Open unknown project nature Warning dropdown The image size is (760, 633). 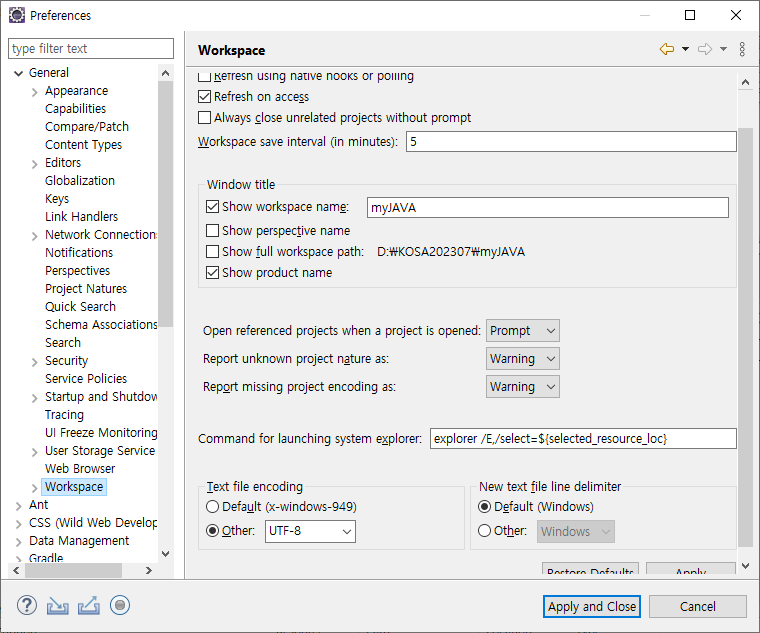pos(522,359)
